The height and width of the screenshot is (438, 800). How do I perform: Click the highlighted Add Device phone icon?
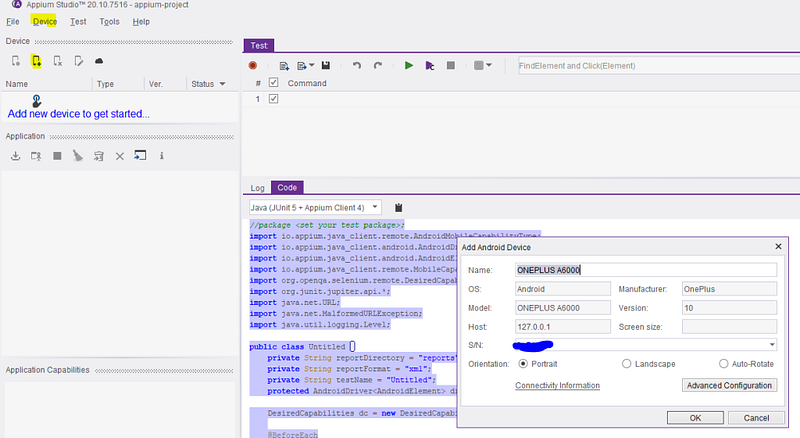pyautogui.click(x=36, y=61)
